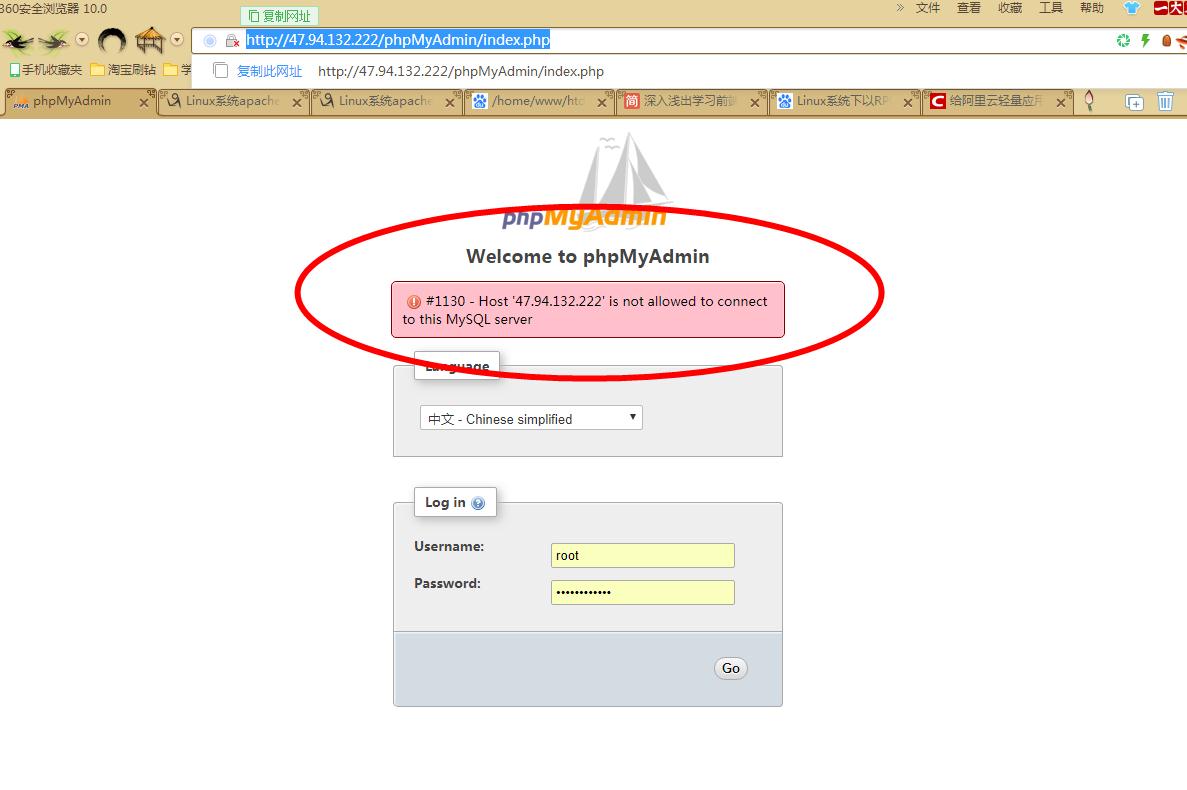Viewport: 1187px width, 790px height.
Task: Click the Username: label
Action: pyautogui.click(x=449, y=546)
